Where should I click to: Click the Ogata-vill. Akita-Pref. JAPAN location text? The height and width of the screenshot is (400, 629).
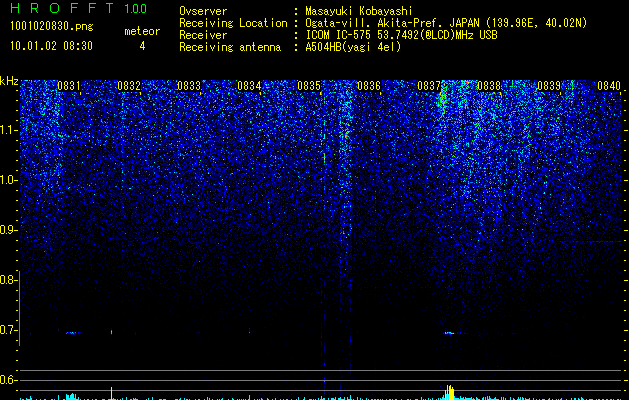(446, 23)
